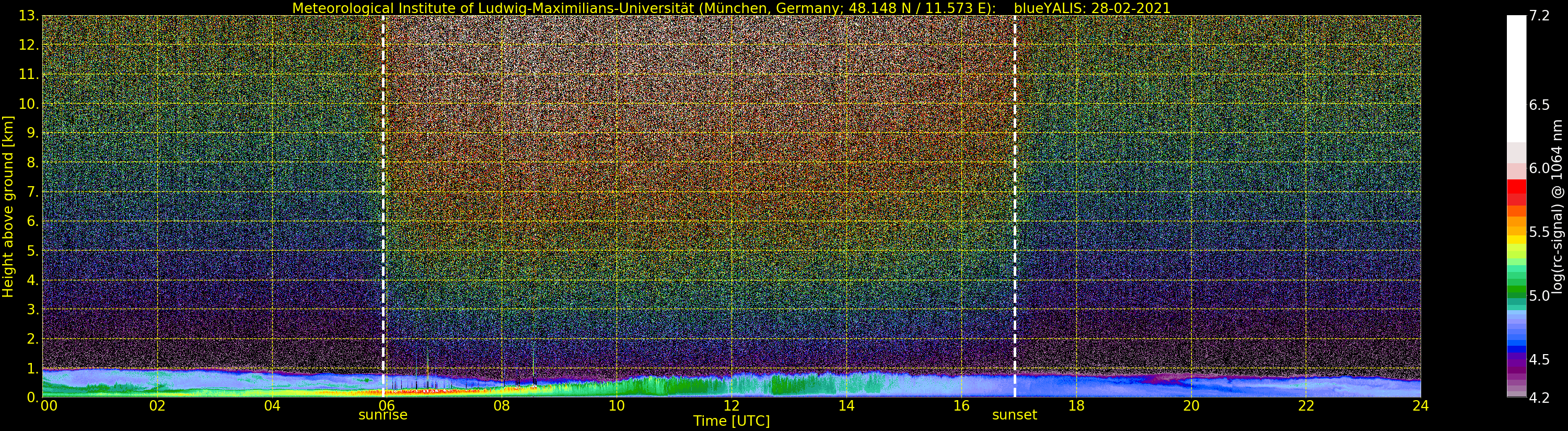1568x431 pixels.
Task: Click the '13.' tick on the height axis
Action: pyautogui.click(x=29, y=16)
